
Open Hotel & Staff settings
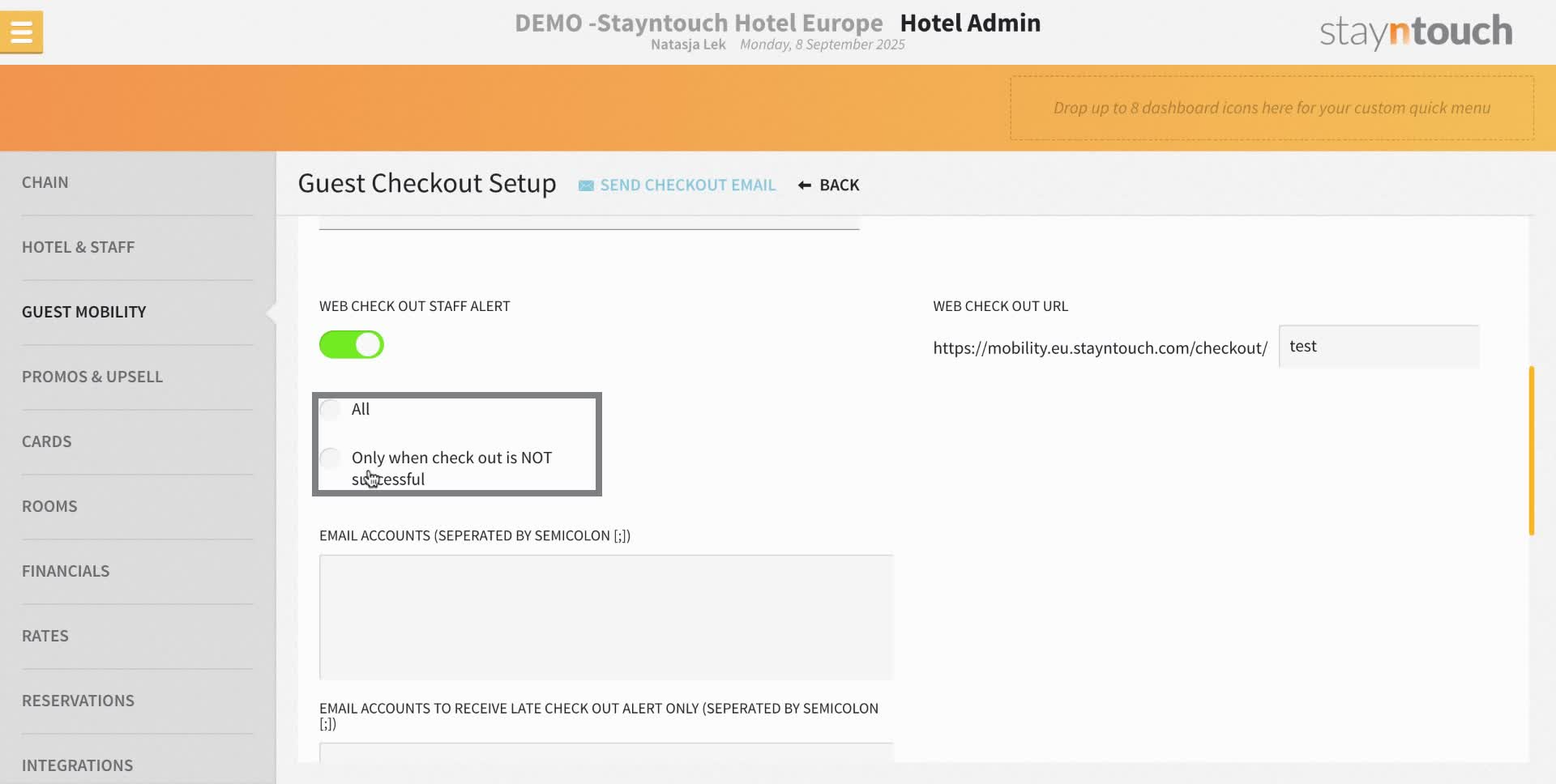coord(79,247)
